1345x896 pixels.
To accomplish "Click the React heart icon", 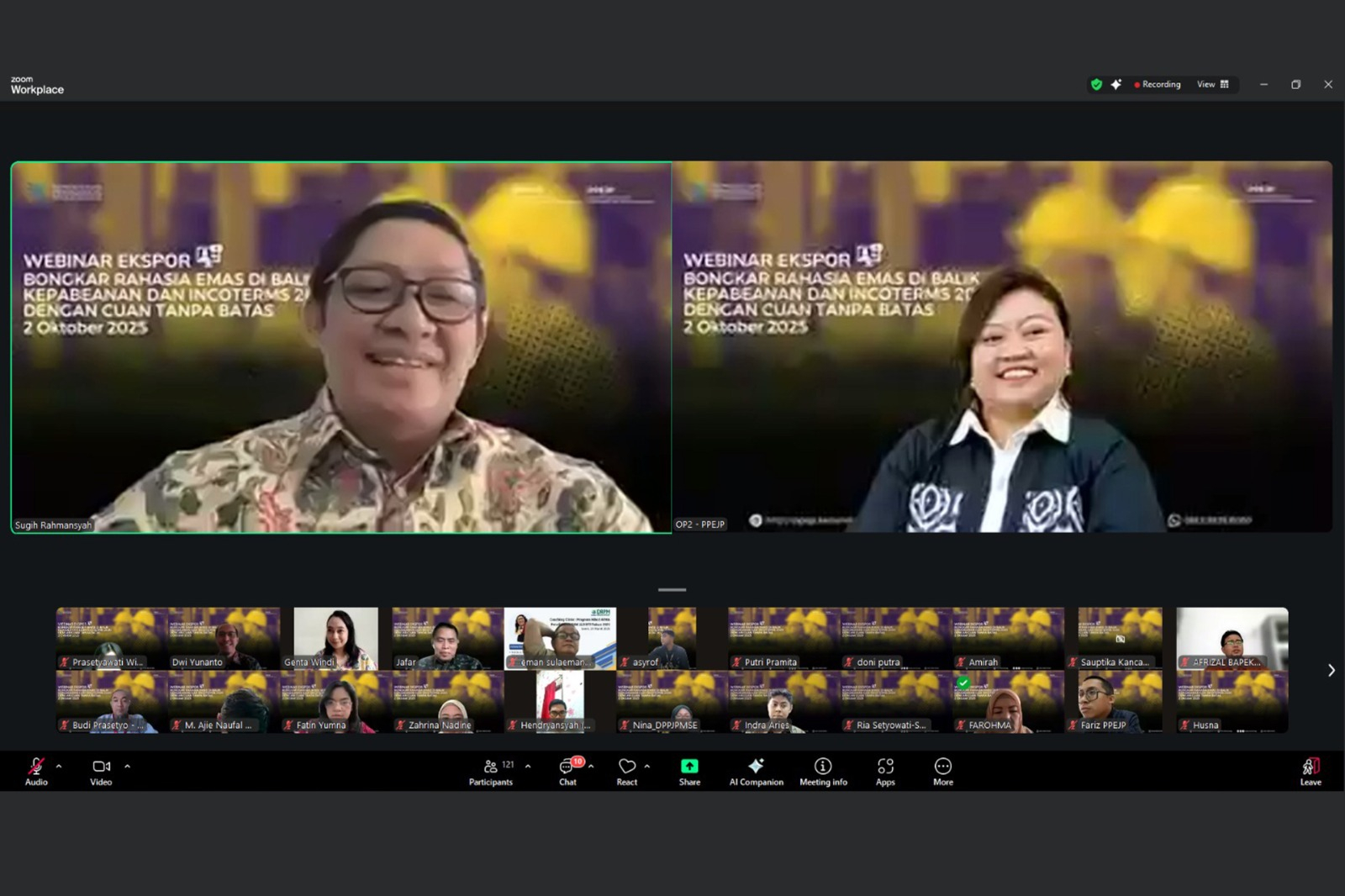I will coord(627,770).
